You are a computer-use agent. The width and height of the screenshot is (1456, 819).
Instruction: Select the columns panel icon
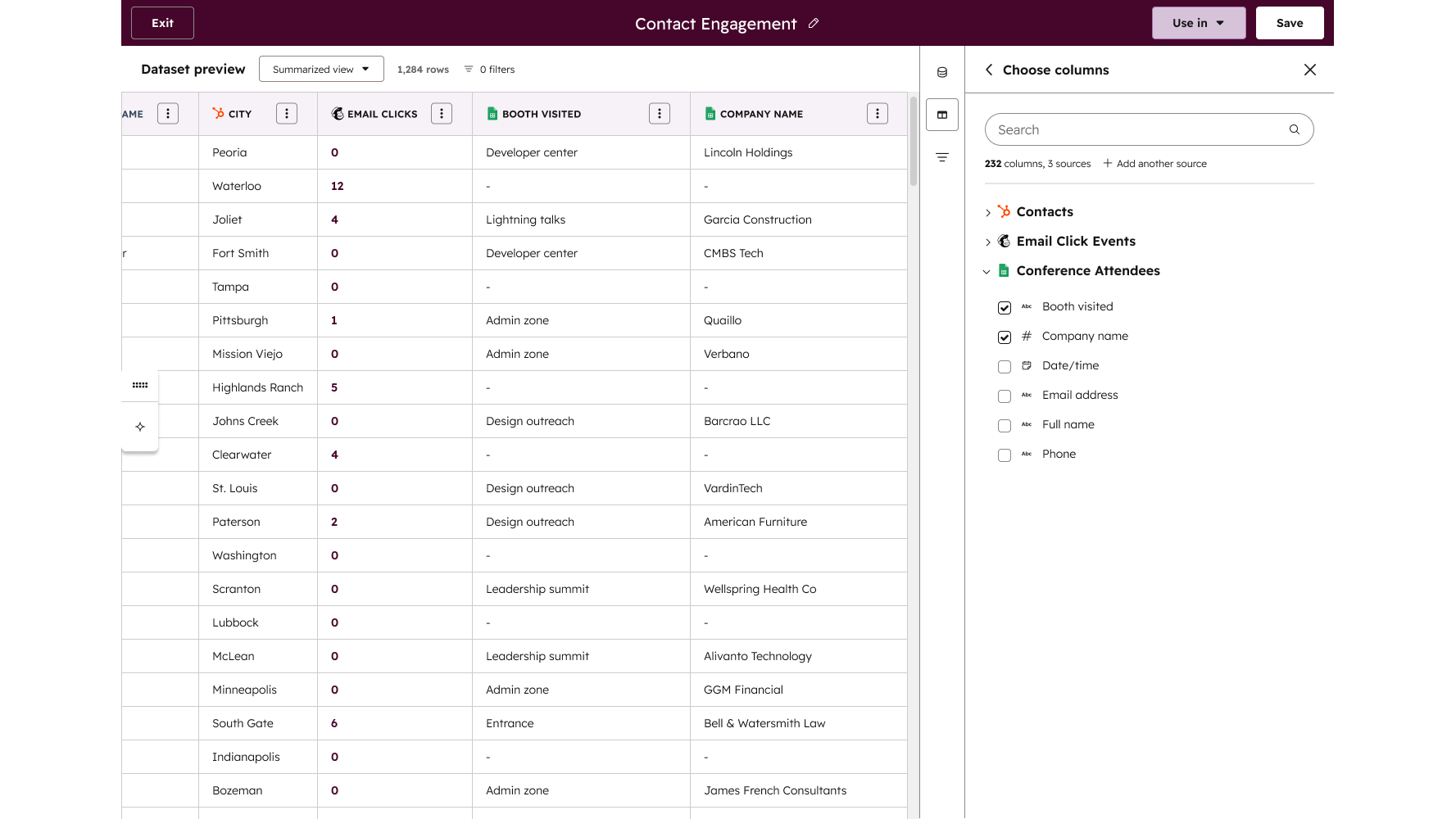942,115
